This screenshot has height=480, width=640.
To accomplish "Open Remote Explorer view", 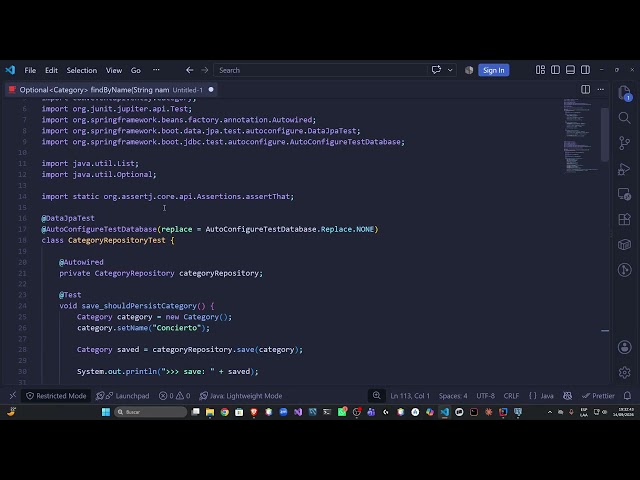I will (x=624, y=194).
